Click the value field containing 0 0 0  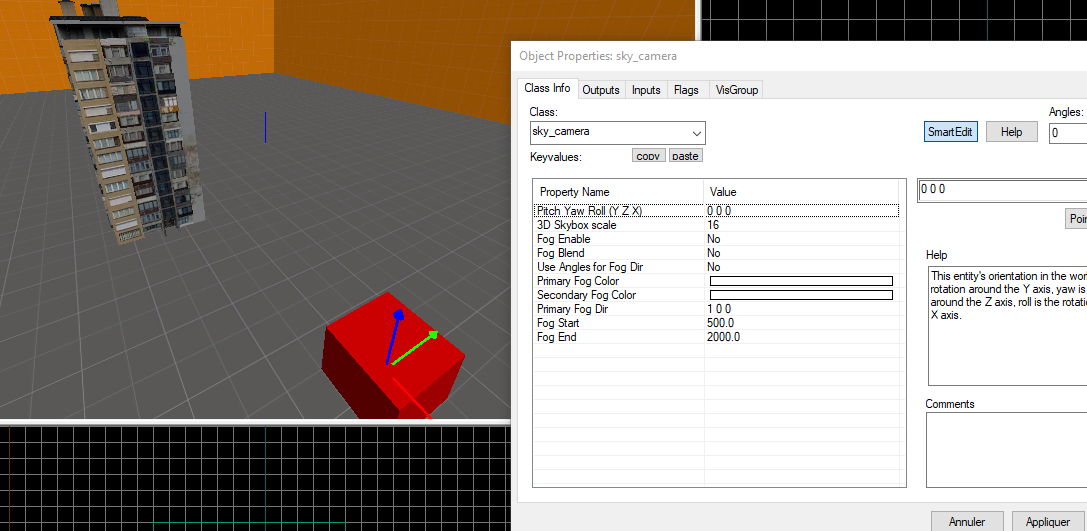pos(1000,190)
